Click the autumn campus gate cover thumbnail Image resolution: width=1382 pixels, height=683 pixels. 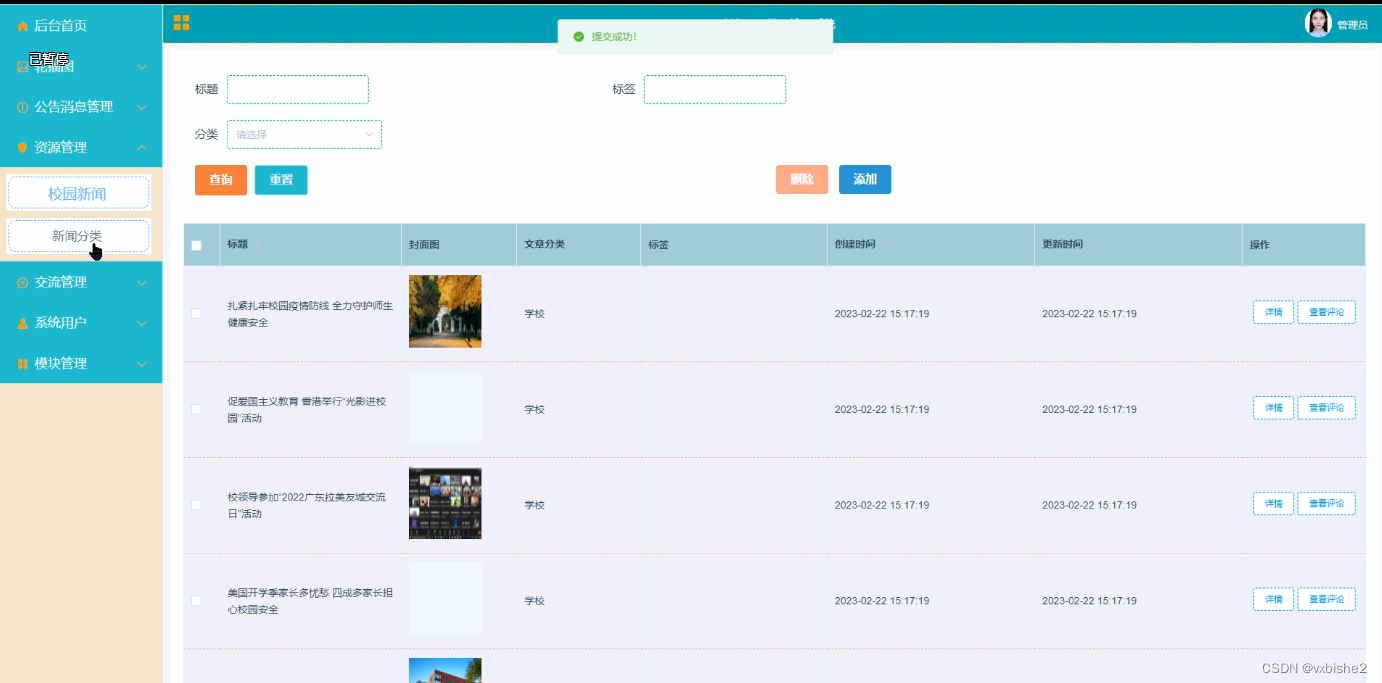click(445, 311)
